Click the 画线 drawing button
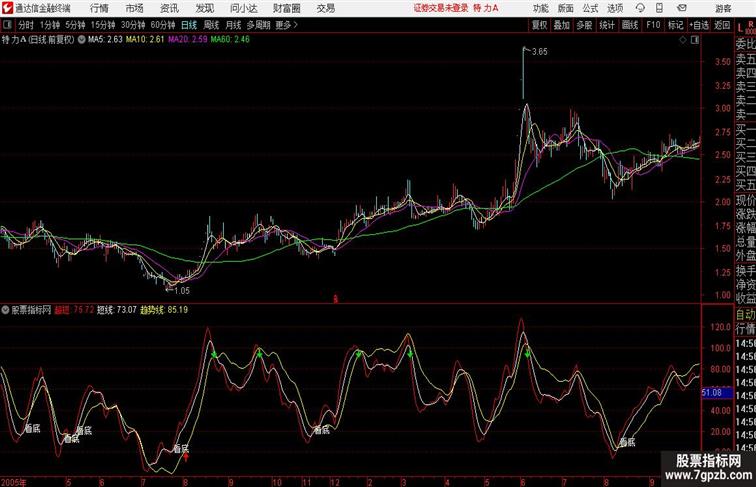The height and width of the screenshot is (487, 756). pos(630,25)
